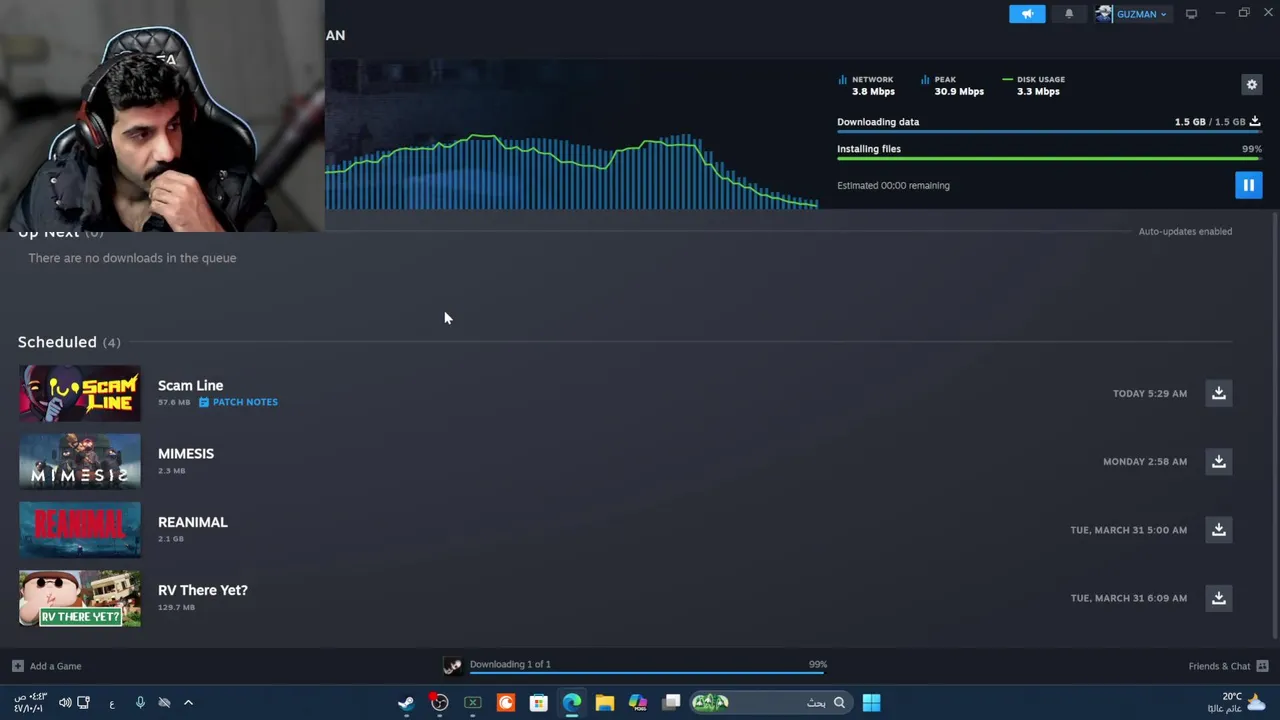This screenshot has width=1280, height=720.
Task: Open the Steam announcements megaphone button
Action: pos(1027,14)
